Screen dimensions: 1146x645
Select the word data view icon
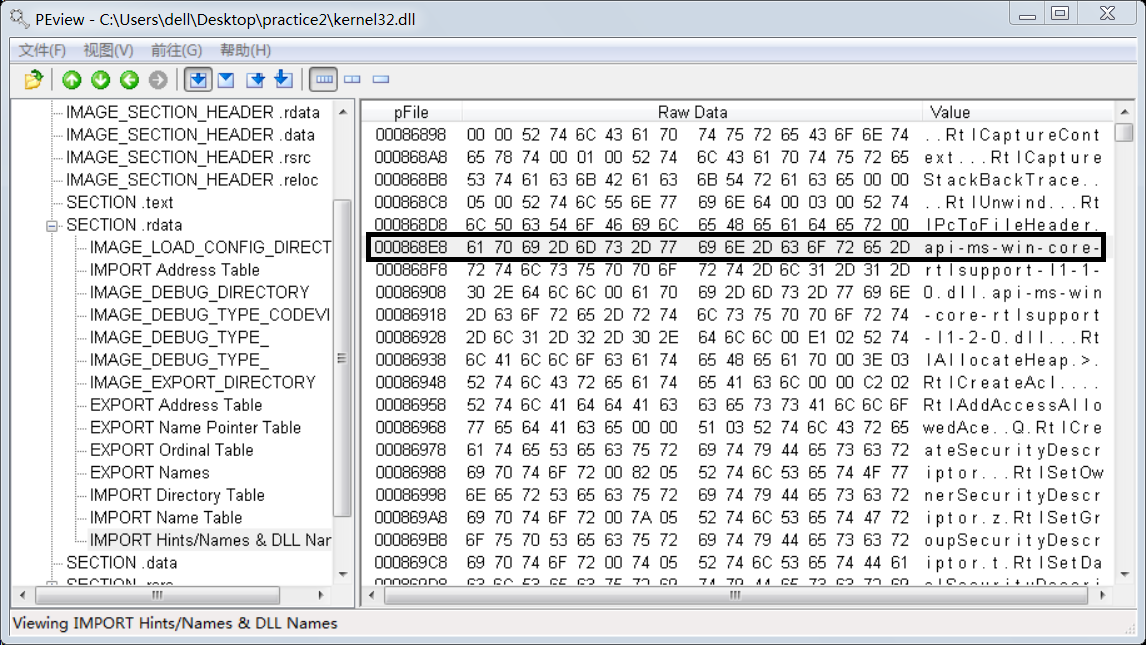225,81
